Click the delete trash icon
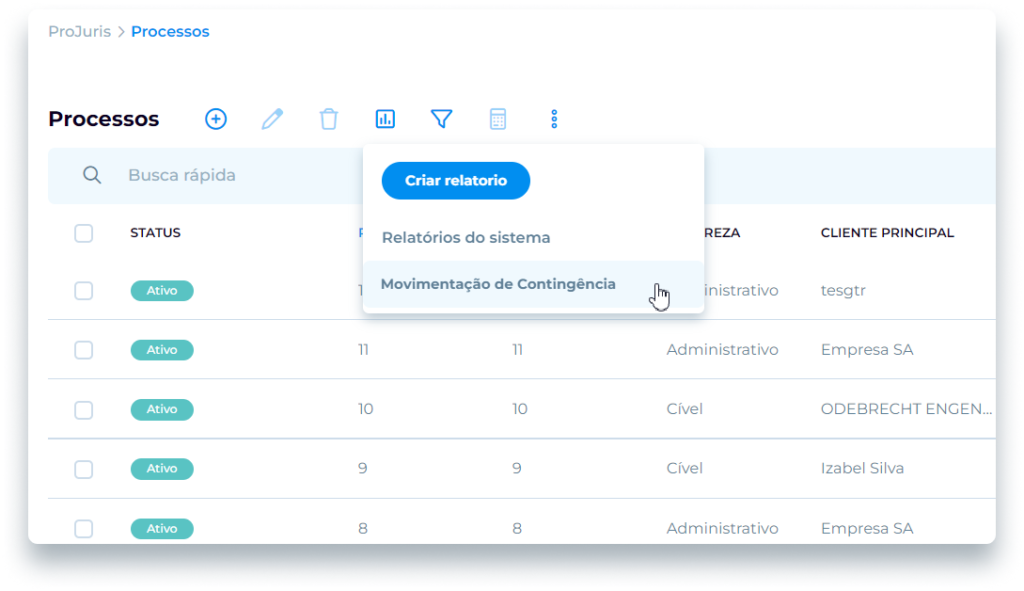 [329, 118]
